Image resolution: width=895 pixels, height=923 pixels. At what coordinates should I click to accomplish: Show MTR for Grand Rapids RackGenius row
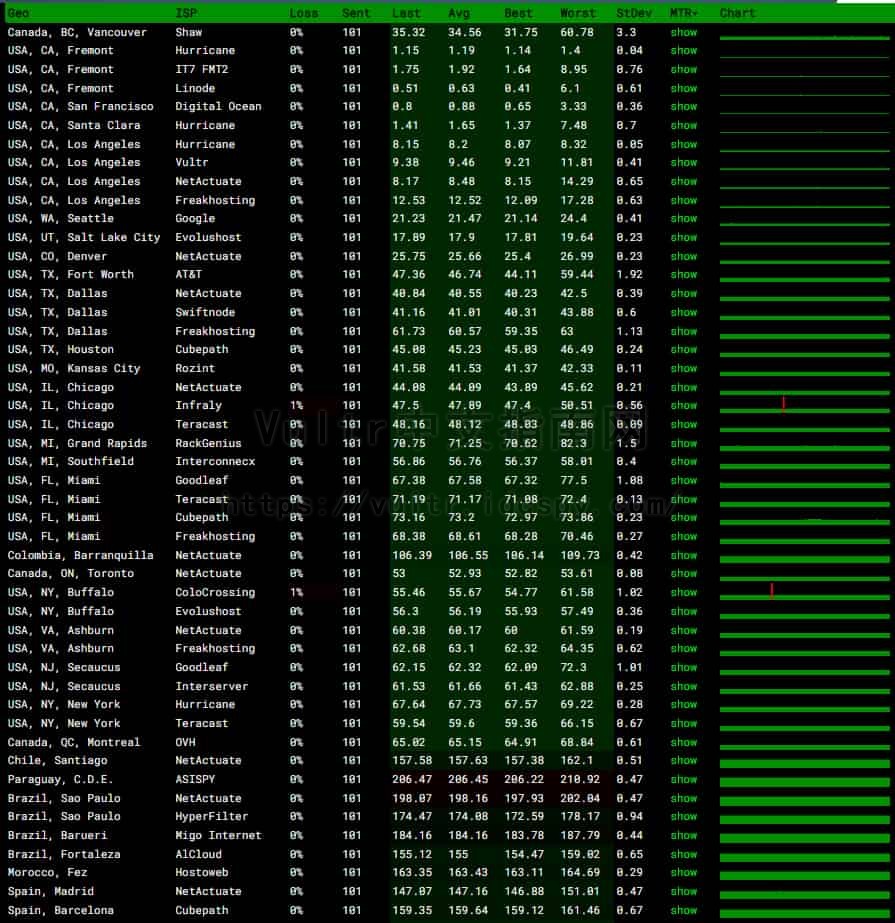tap(684, 443)
